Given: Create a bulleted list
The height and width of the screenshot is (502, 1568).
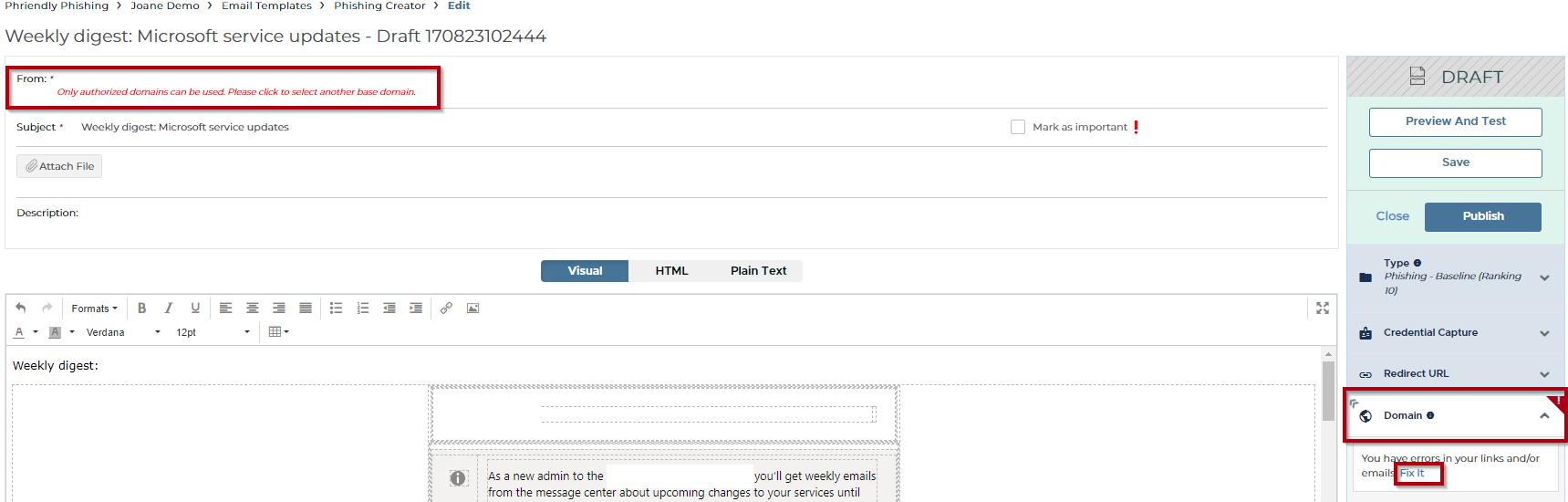Looking at the screenshot, I should click(336, 309).
